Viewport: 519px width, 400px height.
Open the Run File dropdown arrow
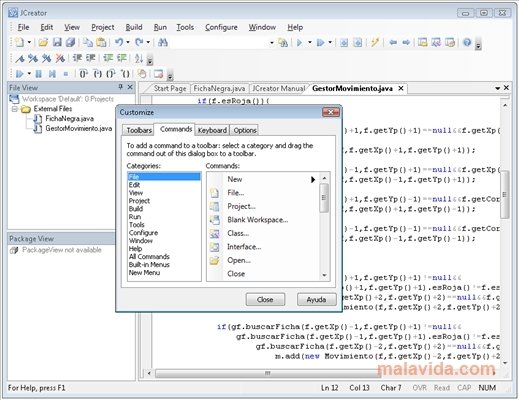tap(330, 42)
